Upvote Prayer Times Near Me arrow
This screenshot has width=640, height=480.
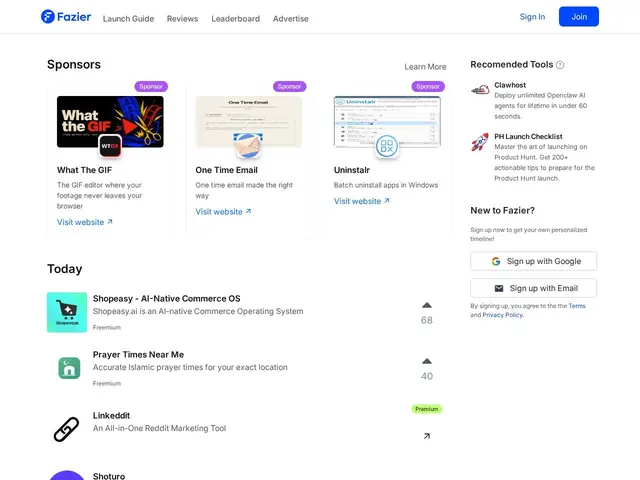pos(427,361)
